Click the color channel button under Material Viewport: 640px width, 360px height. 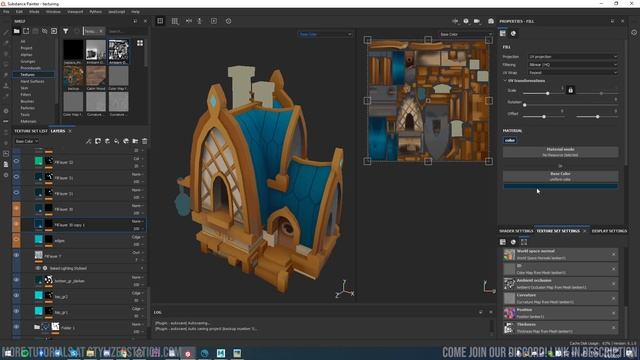coord(510,140)
